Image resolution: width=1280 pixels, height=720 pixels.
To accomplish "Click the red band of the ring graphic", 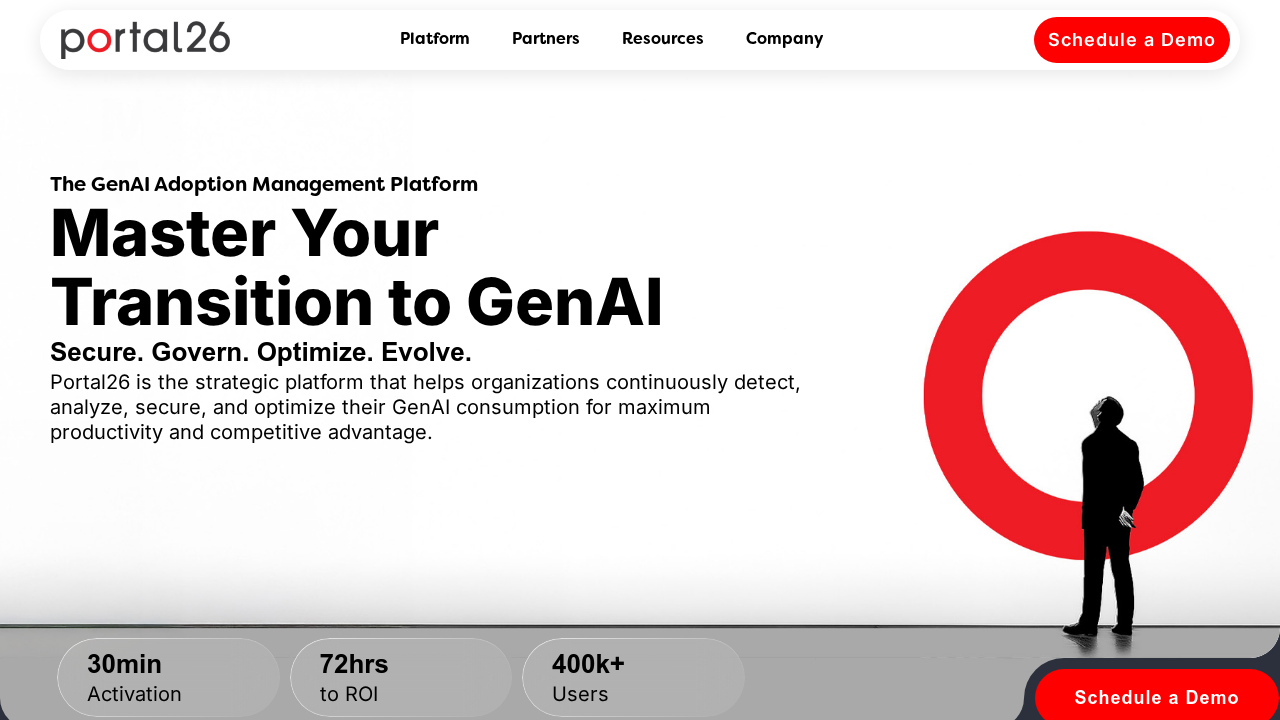I will tap(952, 396).
